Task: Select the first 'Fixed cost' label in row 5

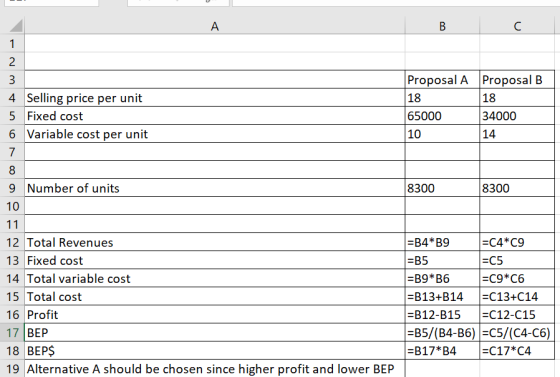Action: point(215,116)
